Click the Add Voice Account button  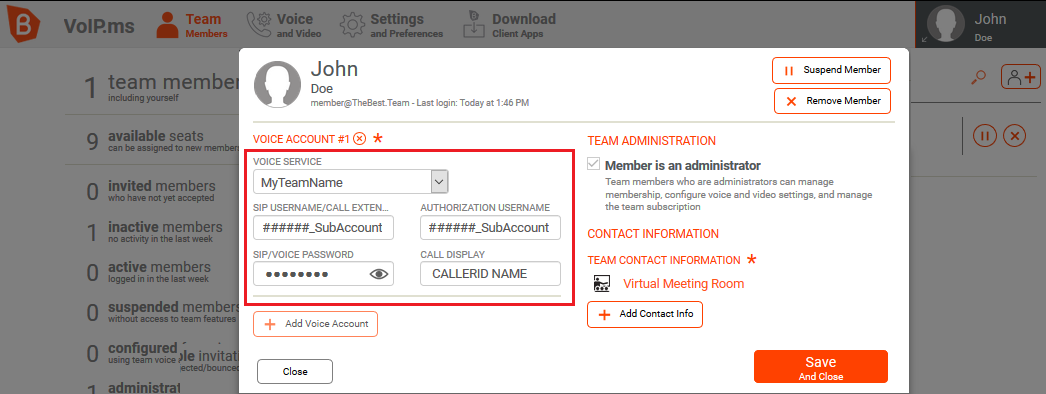[x=315, y=324]
